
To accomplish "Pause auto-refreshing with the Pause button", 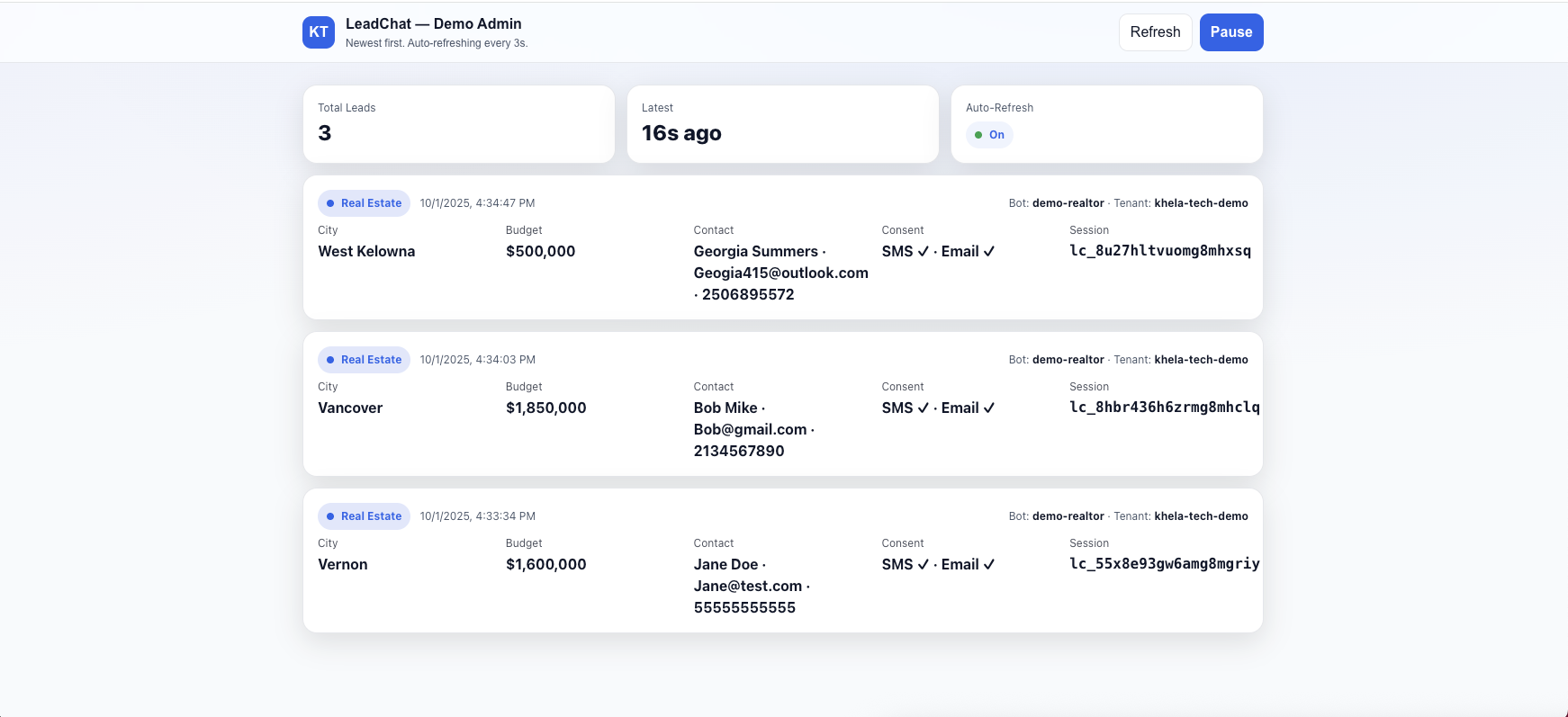I will (x=1230, y=32).
